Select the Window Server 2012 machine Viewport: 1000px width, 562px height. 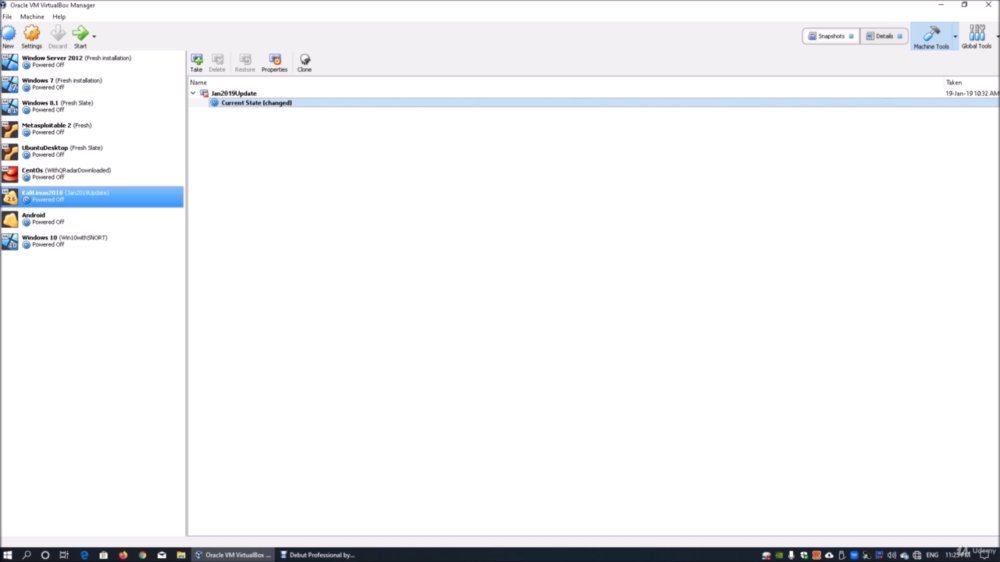tap(92, 61)
